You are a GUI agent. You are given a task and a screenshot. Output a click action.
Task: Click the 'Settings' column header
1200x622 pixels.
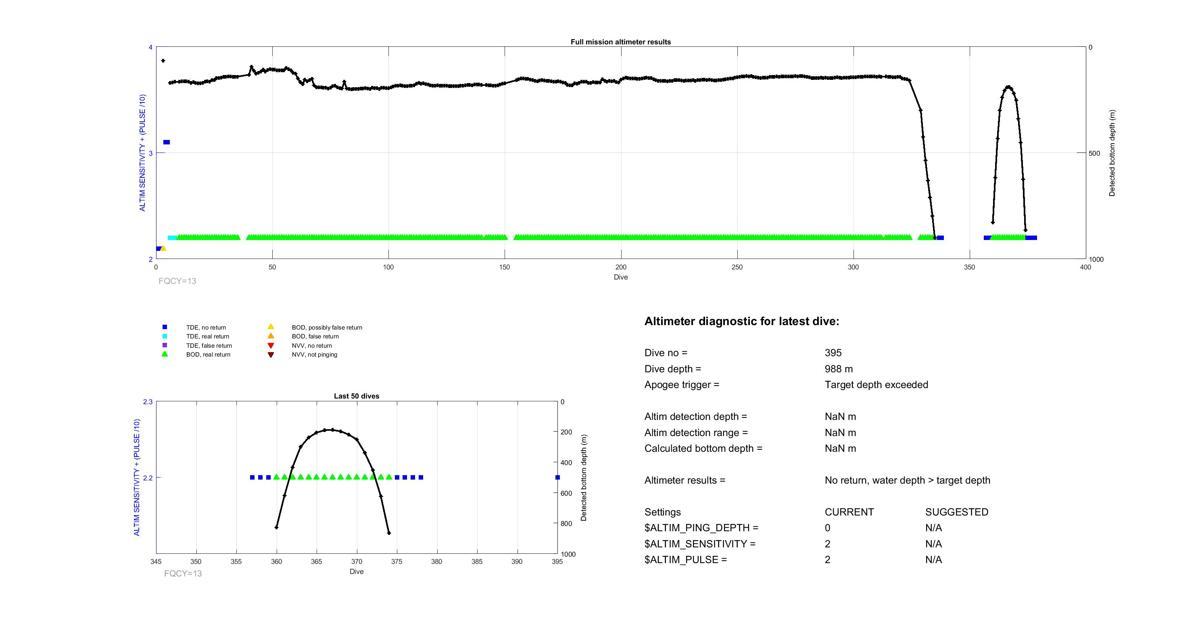[x=662, y=512]
